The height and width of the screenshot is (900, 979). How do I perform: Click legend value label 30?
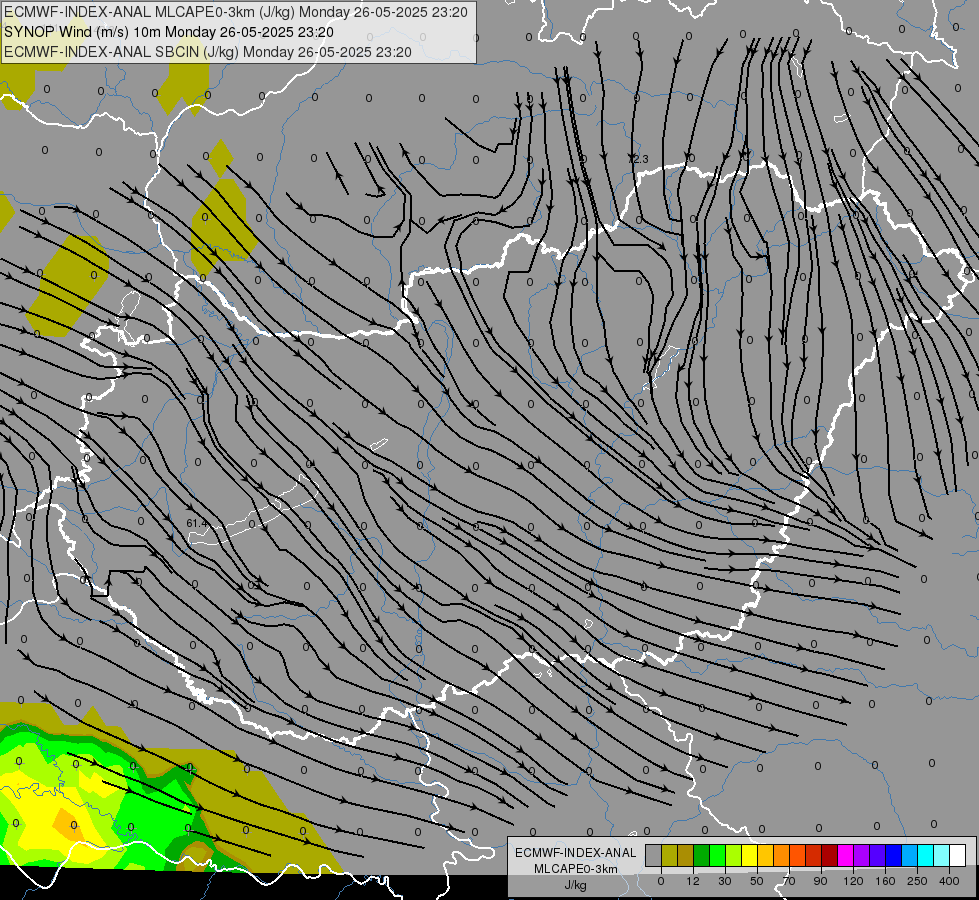[x=725, y=881]
